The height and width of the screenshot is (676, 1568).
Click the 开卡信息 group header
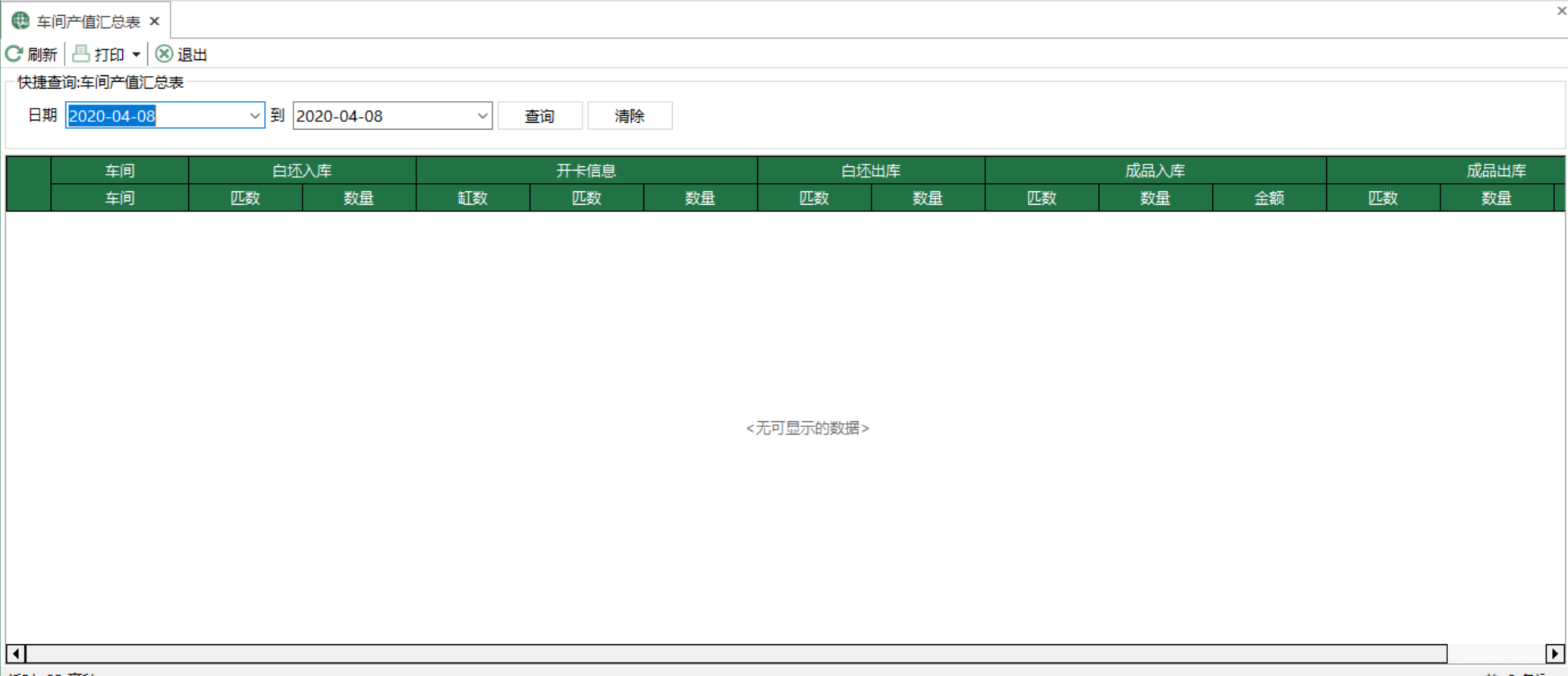pos(586,171)
